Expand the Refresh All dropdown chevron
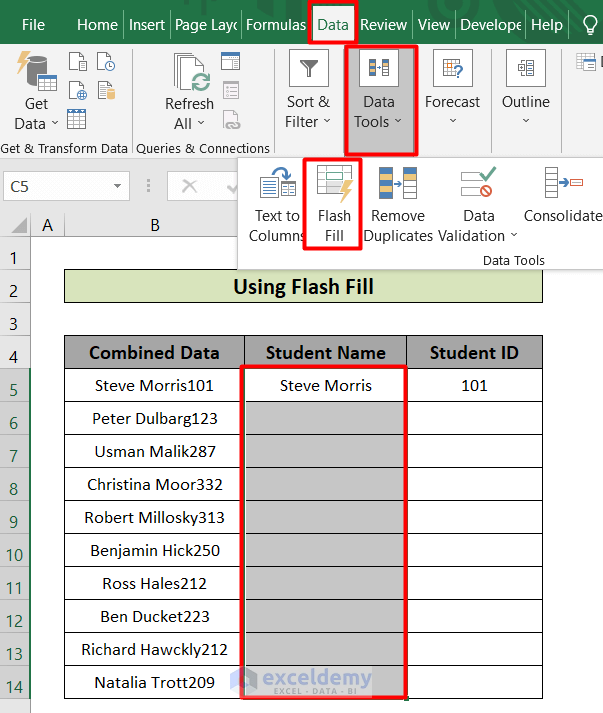This screenshot has width=603, height=713. point(201,123)
